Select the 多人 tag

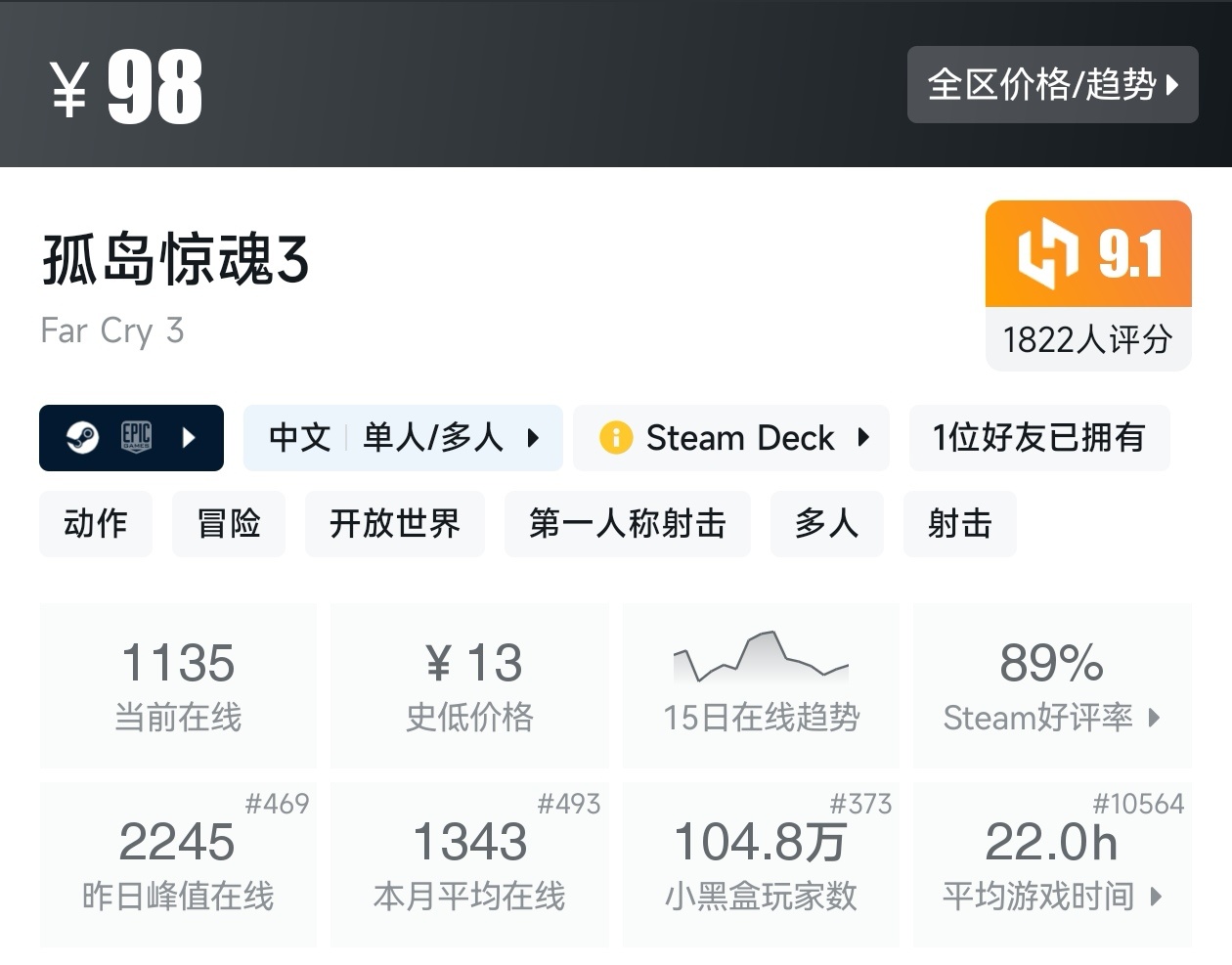827,524
